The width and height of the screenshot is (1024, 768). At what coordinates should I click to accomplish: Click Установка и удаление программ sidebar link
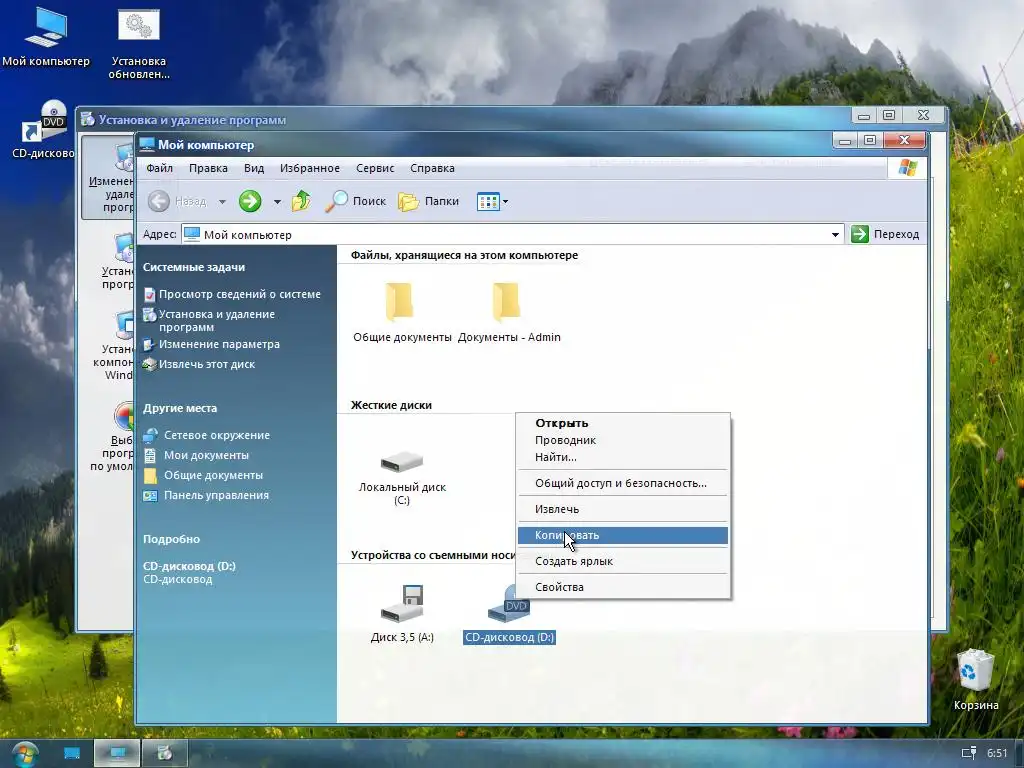pos(217,321)
